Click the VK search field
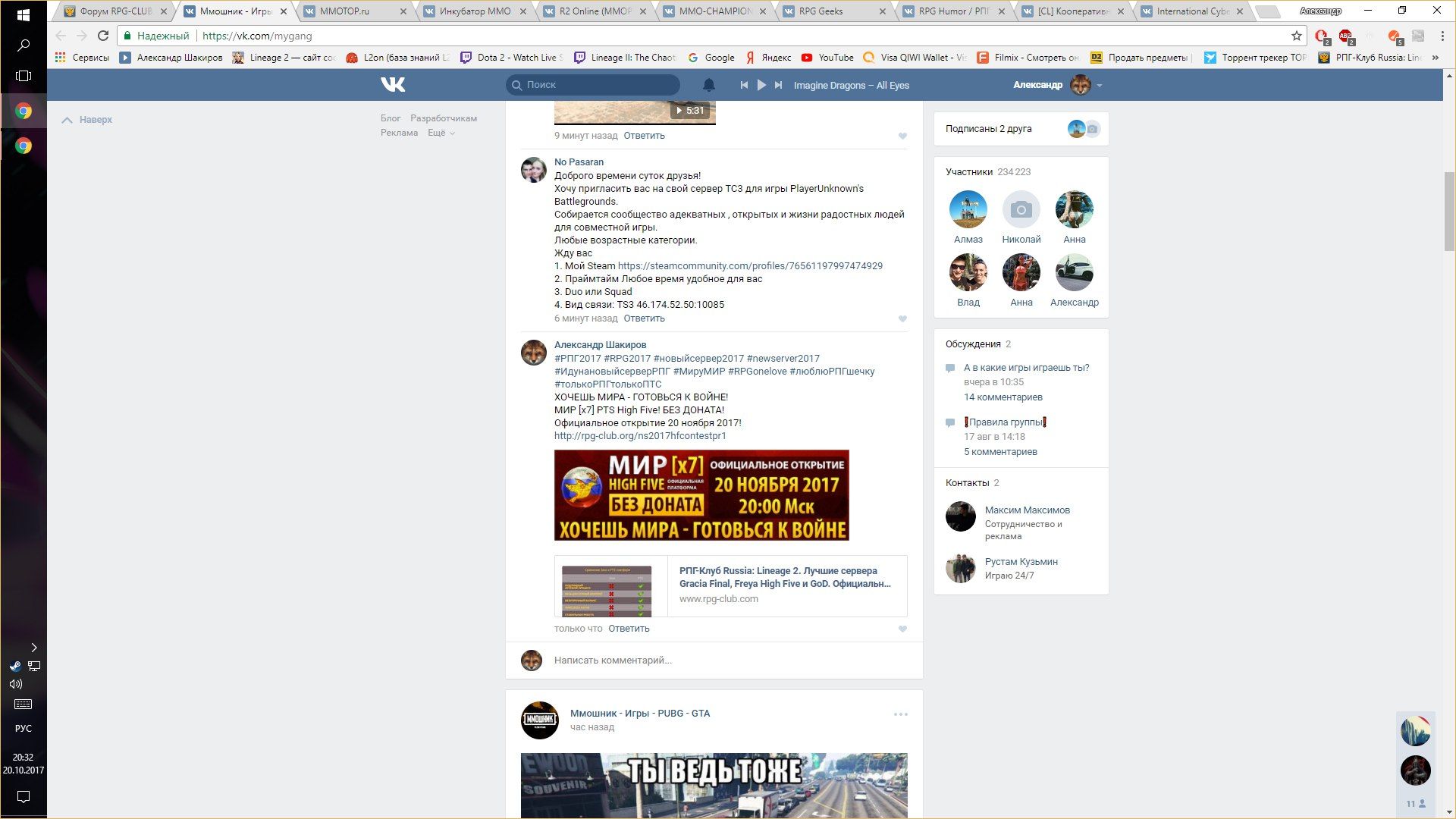 (x=593, y=85)
